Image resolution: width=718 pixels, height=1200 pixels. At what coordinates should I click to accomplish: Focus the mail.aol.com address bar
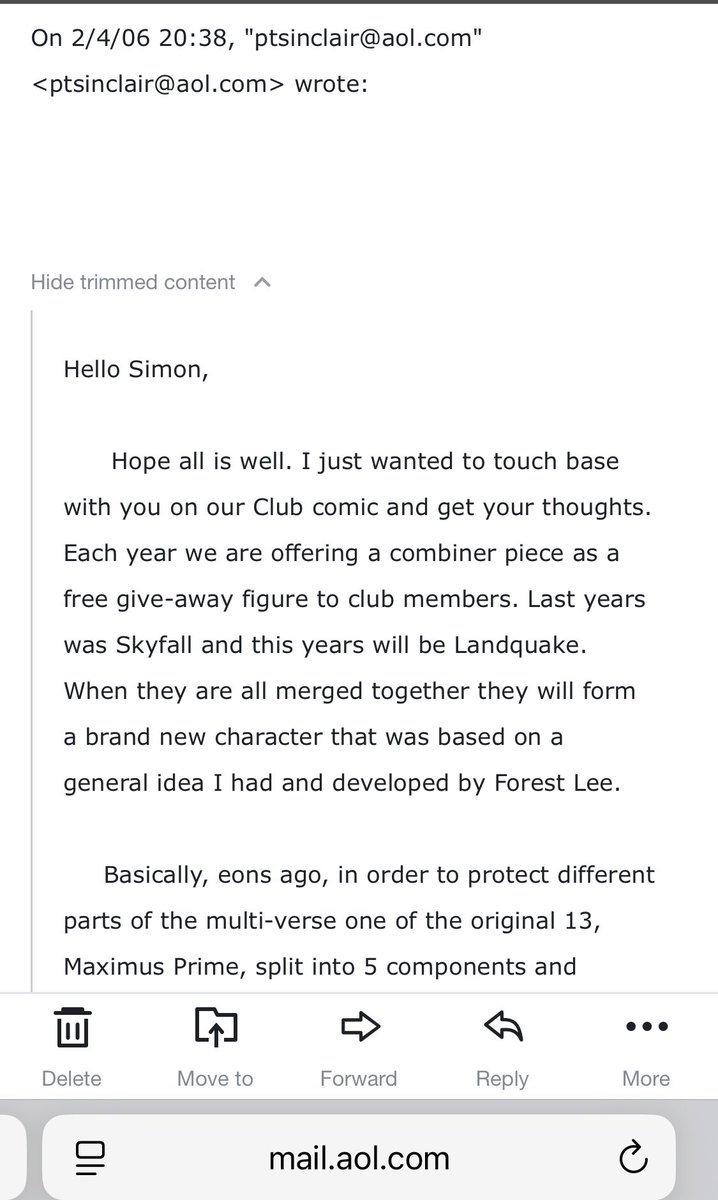(359, 1158)
